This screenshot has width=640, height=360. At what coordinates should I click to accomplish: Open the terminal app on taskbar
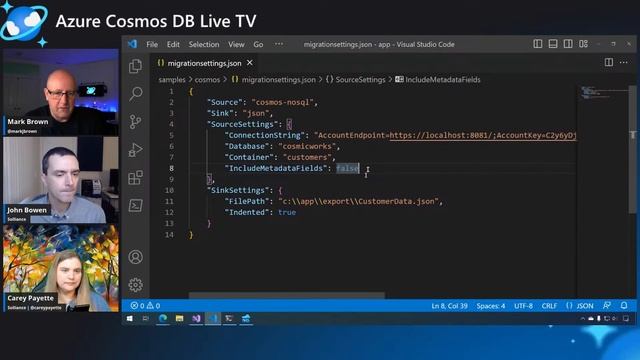pyautogui.click(x=229, y=319)
